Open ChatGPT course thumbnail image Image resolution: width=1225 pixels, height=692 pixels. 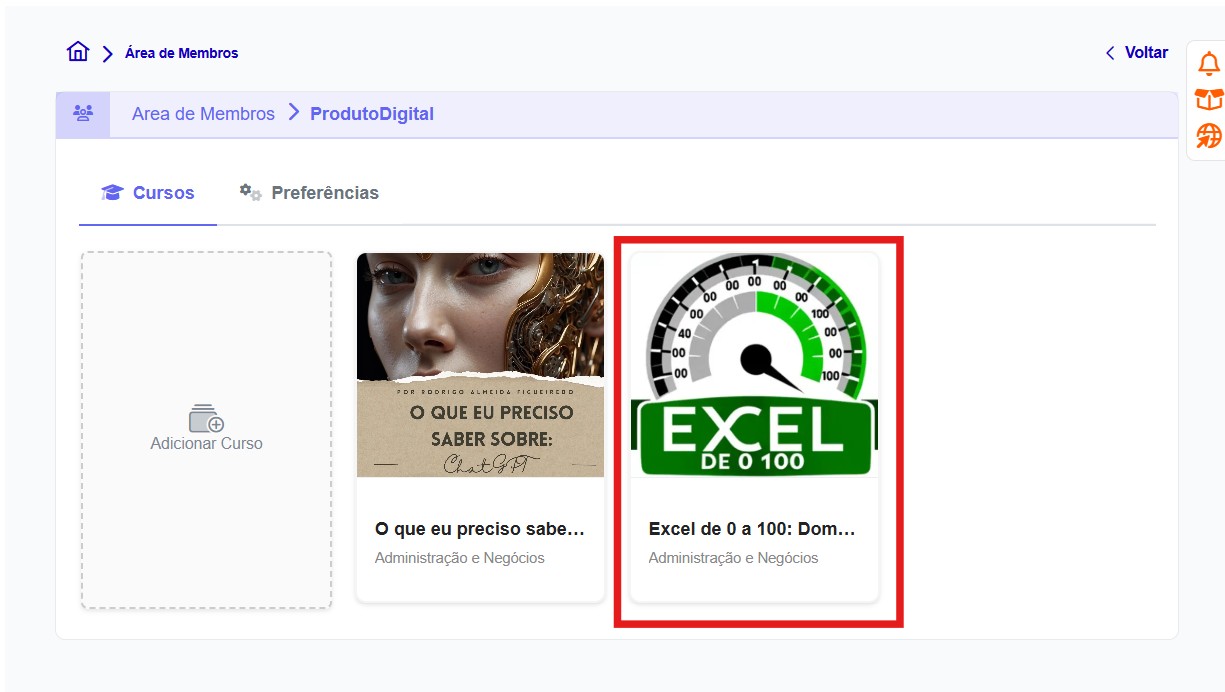click(480, 365)
